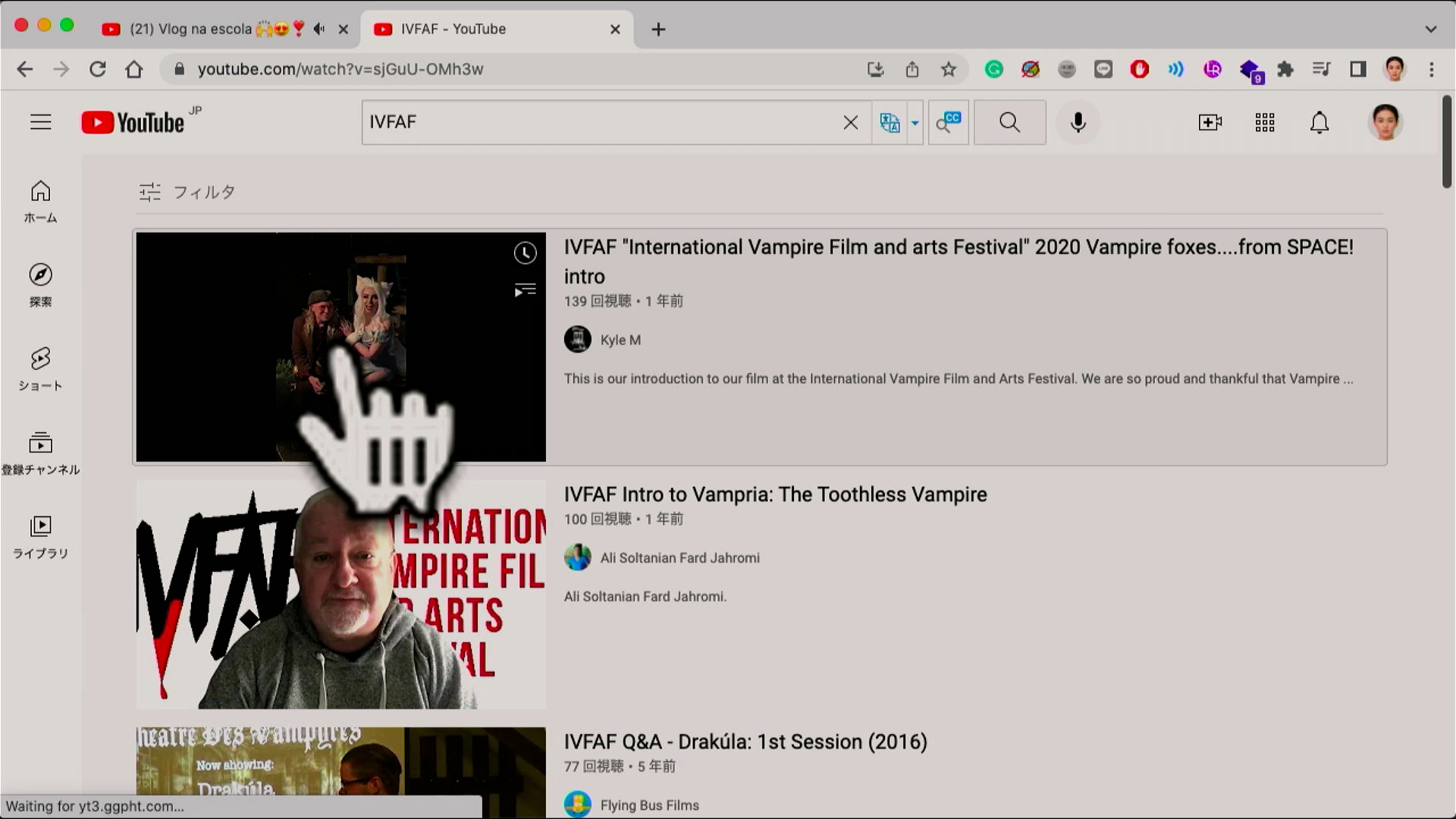The height and width of the screenshot is (819, 1456).
Task: Click the page vertical scrollbar
Action: [1447, 142]
